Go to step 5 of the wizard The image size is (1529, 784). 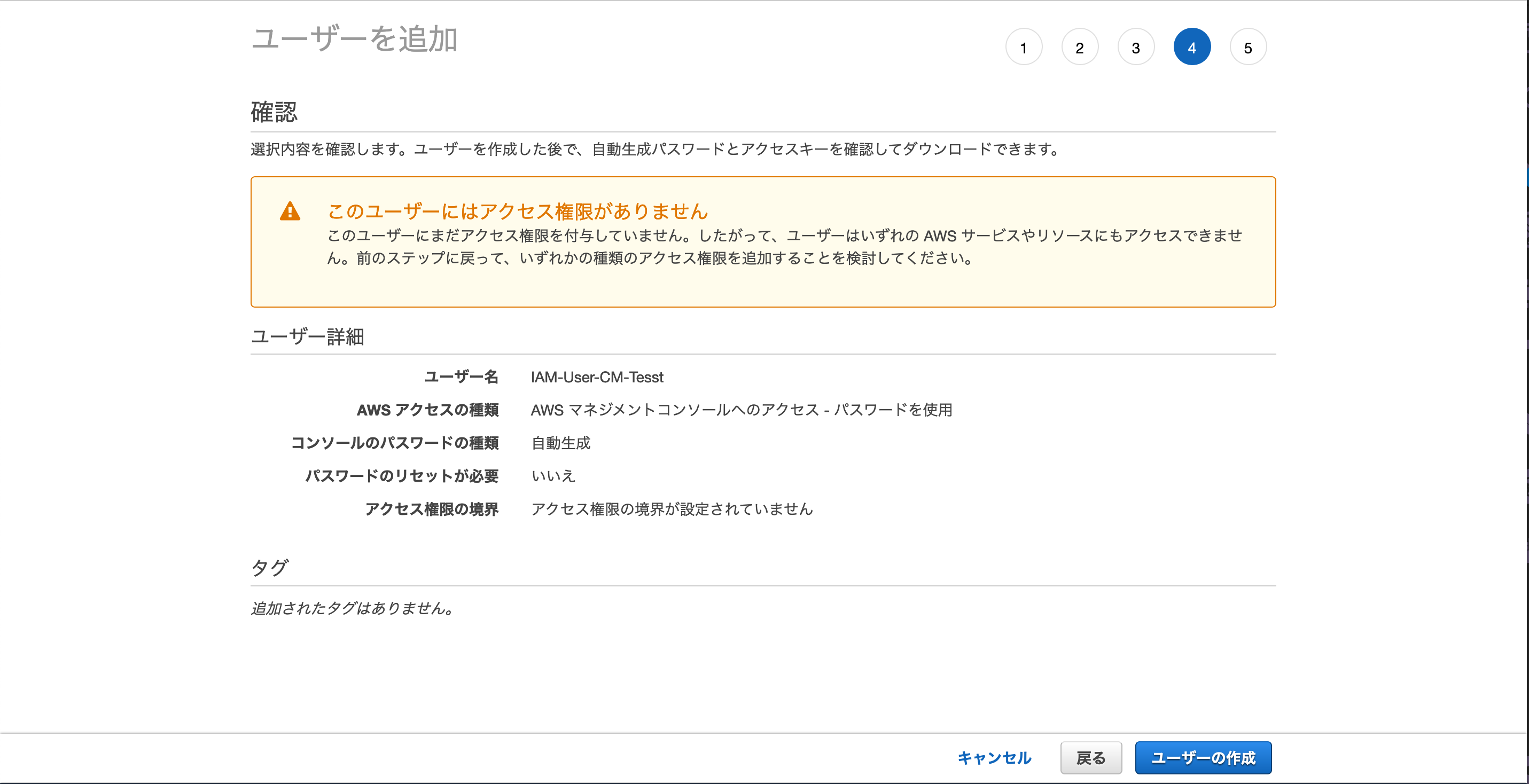pos(1248,48)
